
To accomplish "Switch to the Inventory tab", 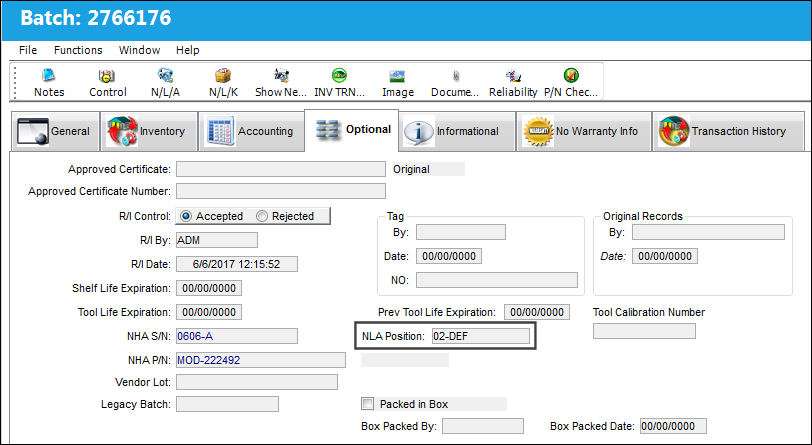I will point(149,131).
